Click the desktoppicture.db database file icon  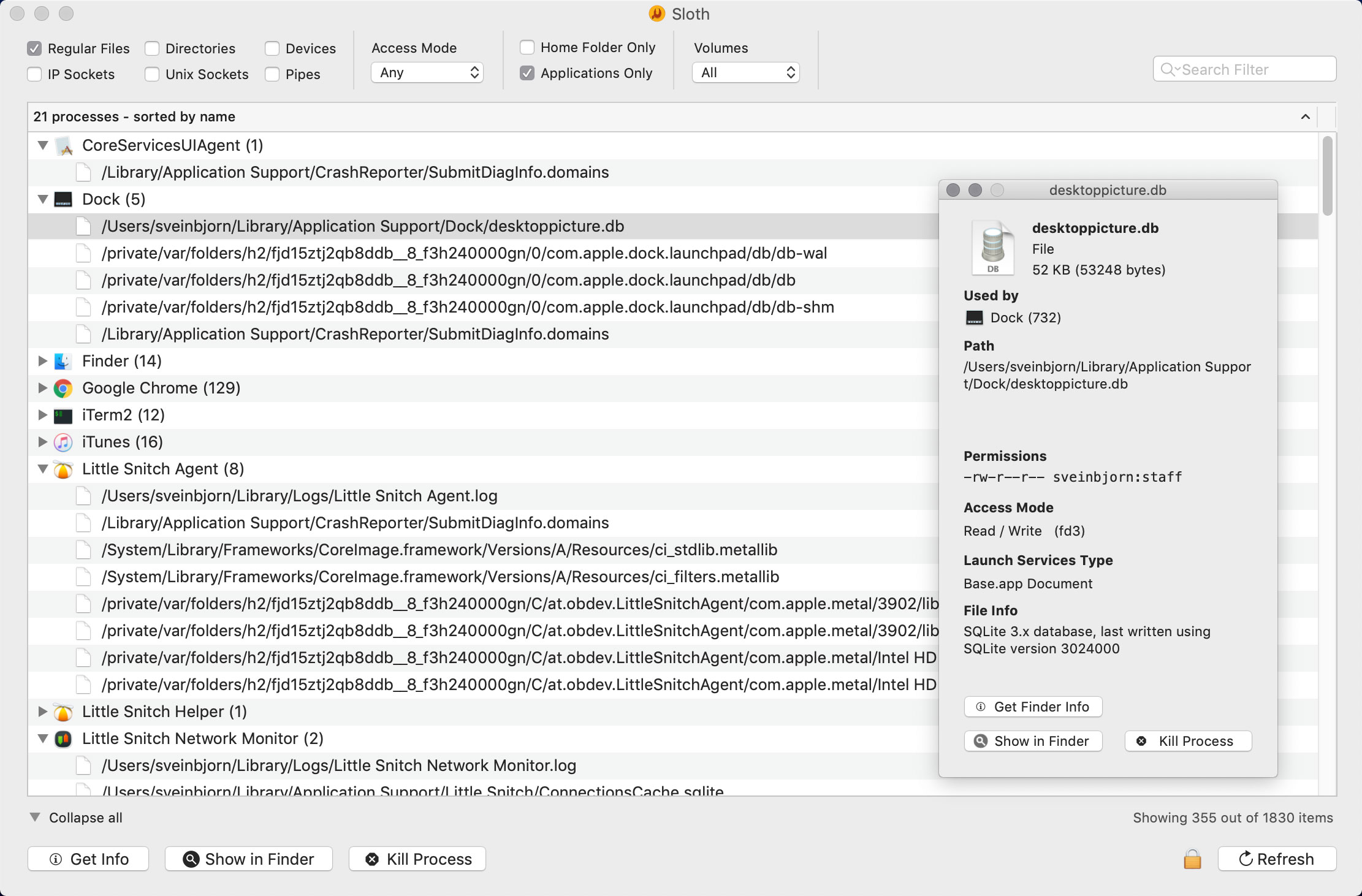[993, 248]
